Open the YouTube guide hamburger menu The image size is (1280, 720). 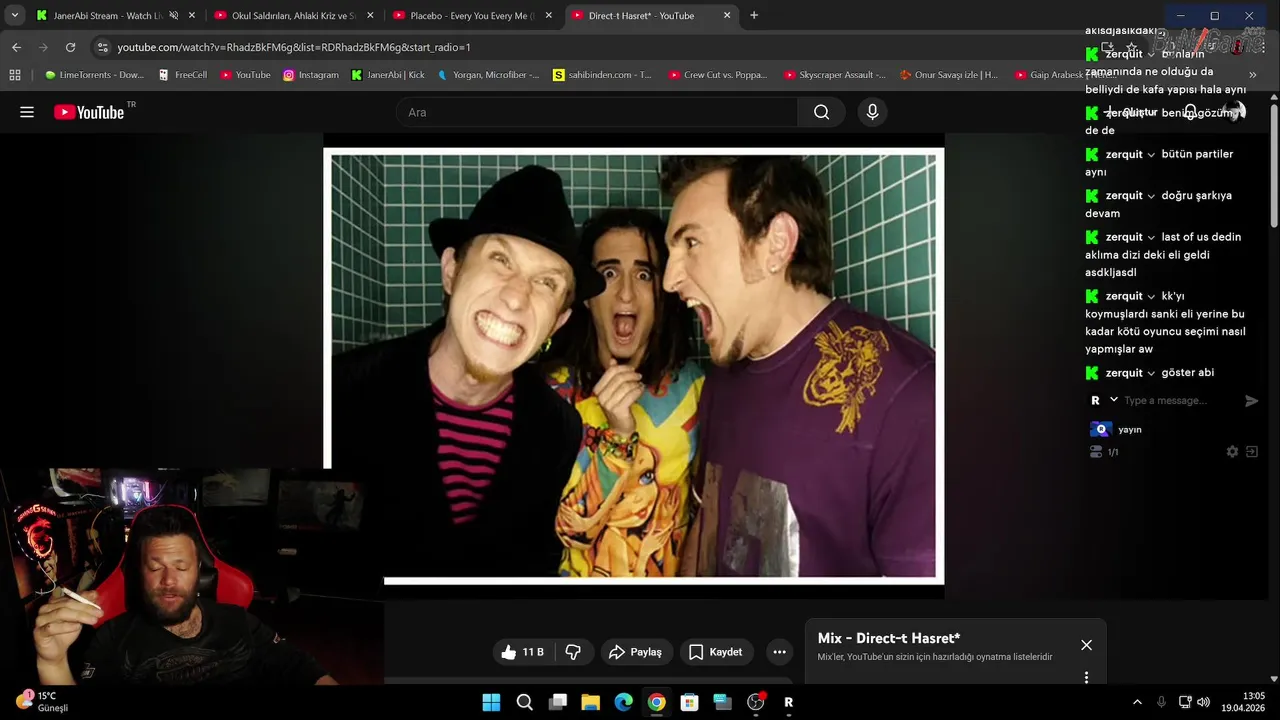point(27,112)
